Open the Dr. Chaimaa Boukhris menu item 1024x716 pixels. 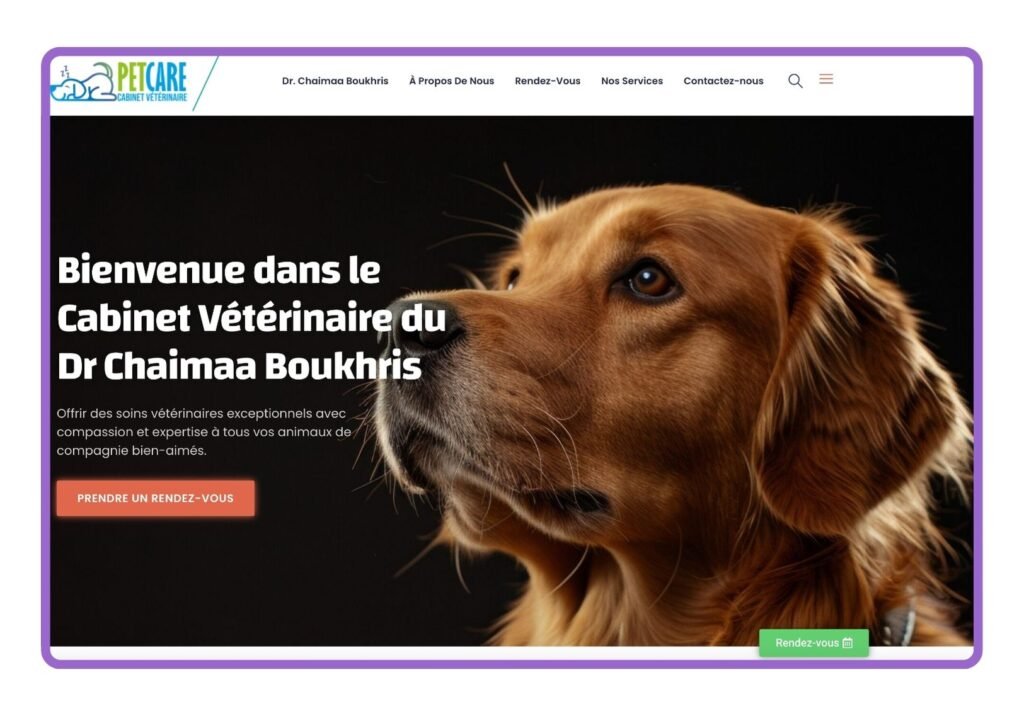pyautogui.click(x=335, y=81)
